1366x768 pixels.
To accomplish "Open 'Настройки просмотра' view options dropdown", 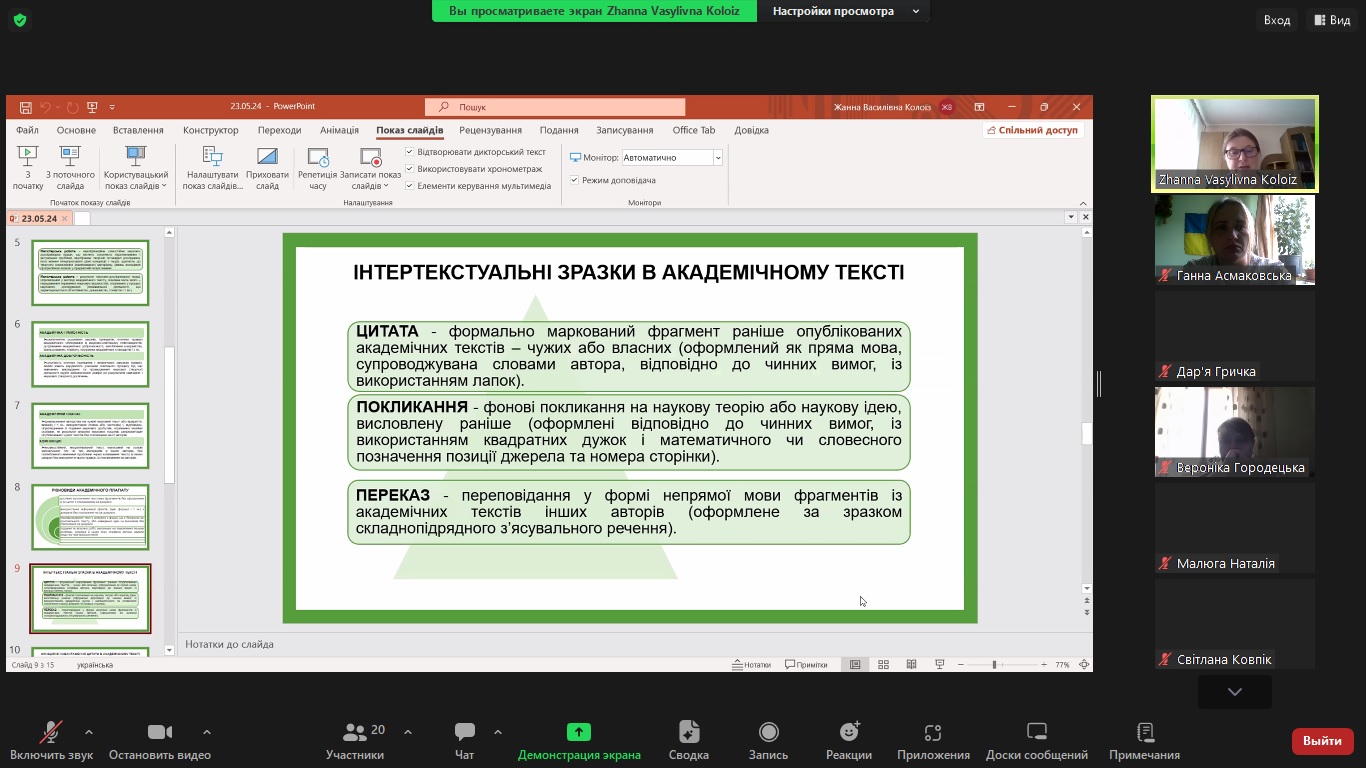I will 844,11.
